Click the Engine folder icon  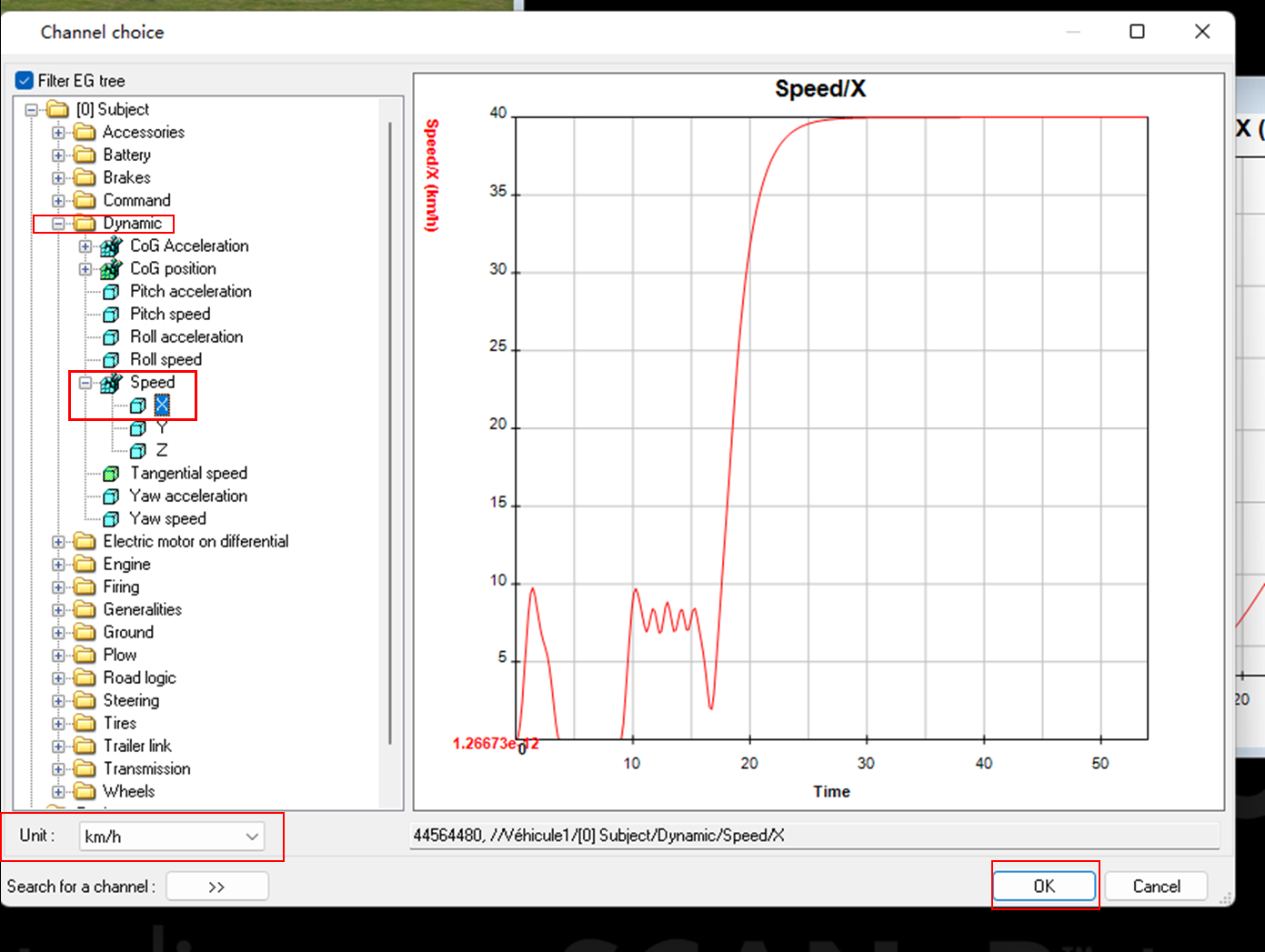coord(85,564)
